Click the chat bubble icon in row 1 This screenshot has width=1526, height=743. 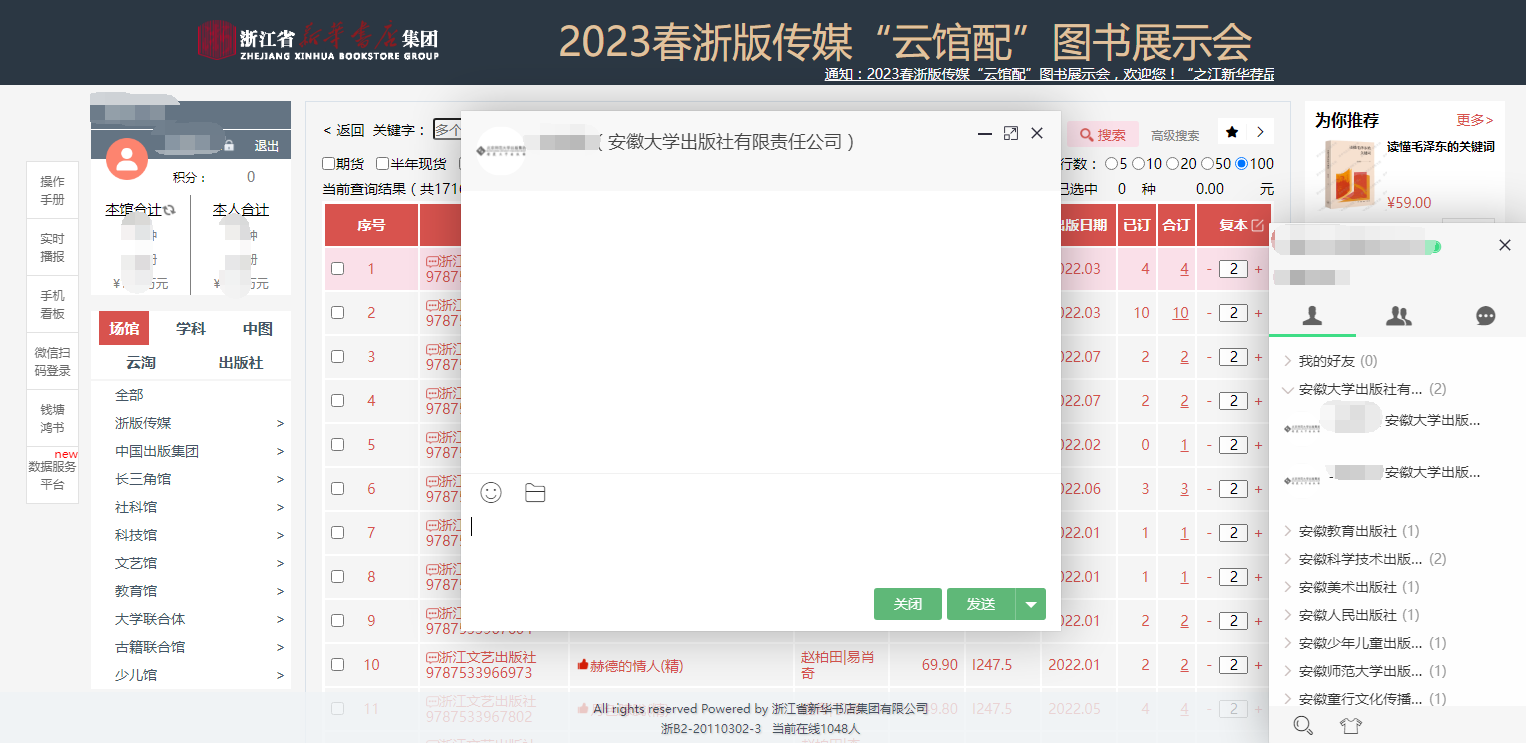432,261
